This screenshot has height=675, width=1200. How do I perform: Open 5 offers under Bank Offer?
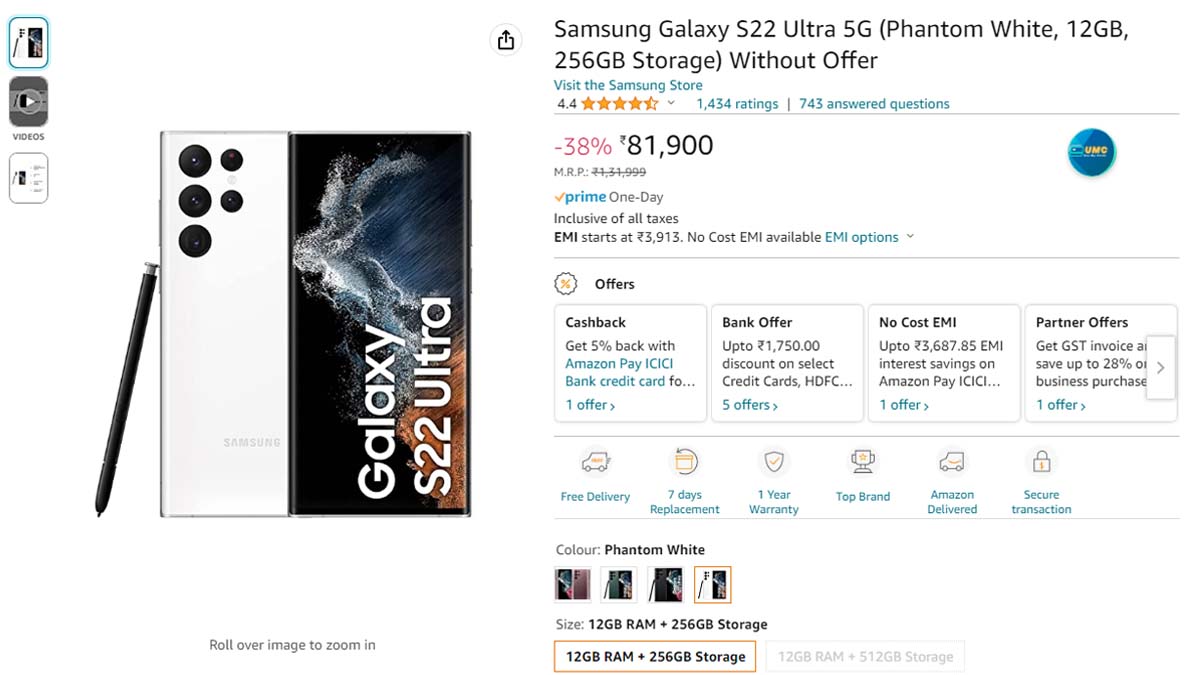750,405
